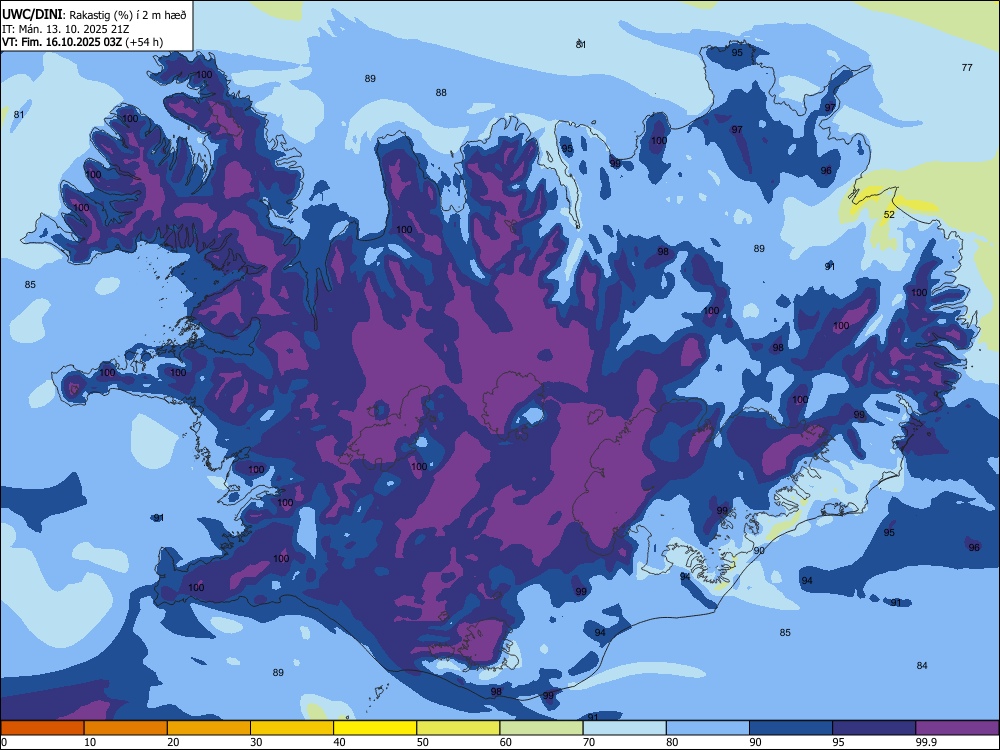Click the dark navy 95–99.9 legend swatch
The image size is (1000, 750).
874,728
